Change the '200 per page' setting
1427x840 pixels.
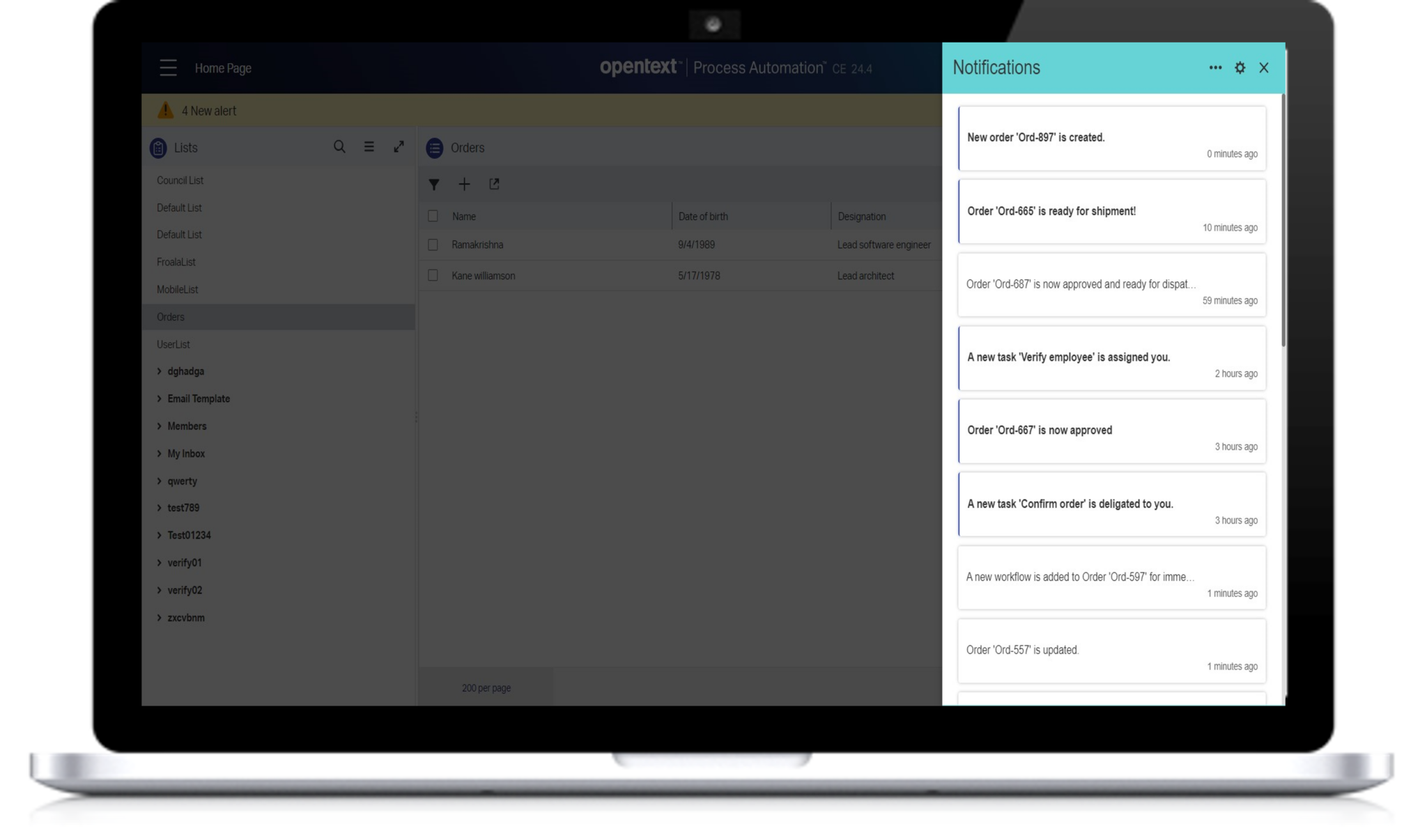pos(486,687)
